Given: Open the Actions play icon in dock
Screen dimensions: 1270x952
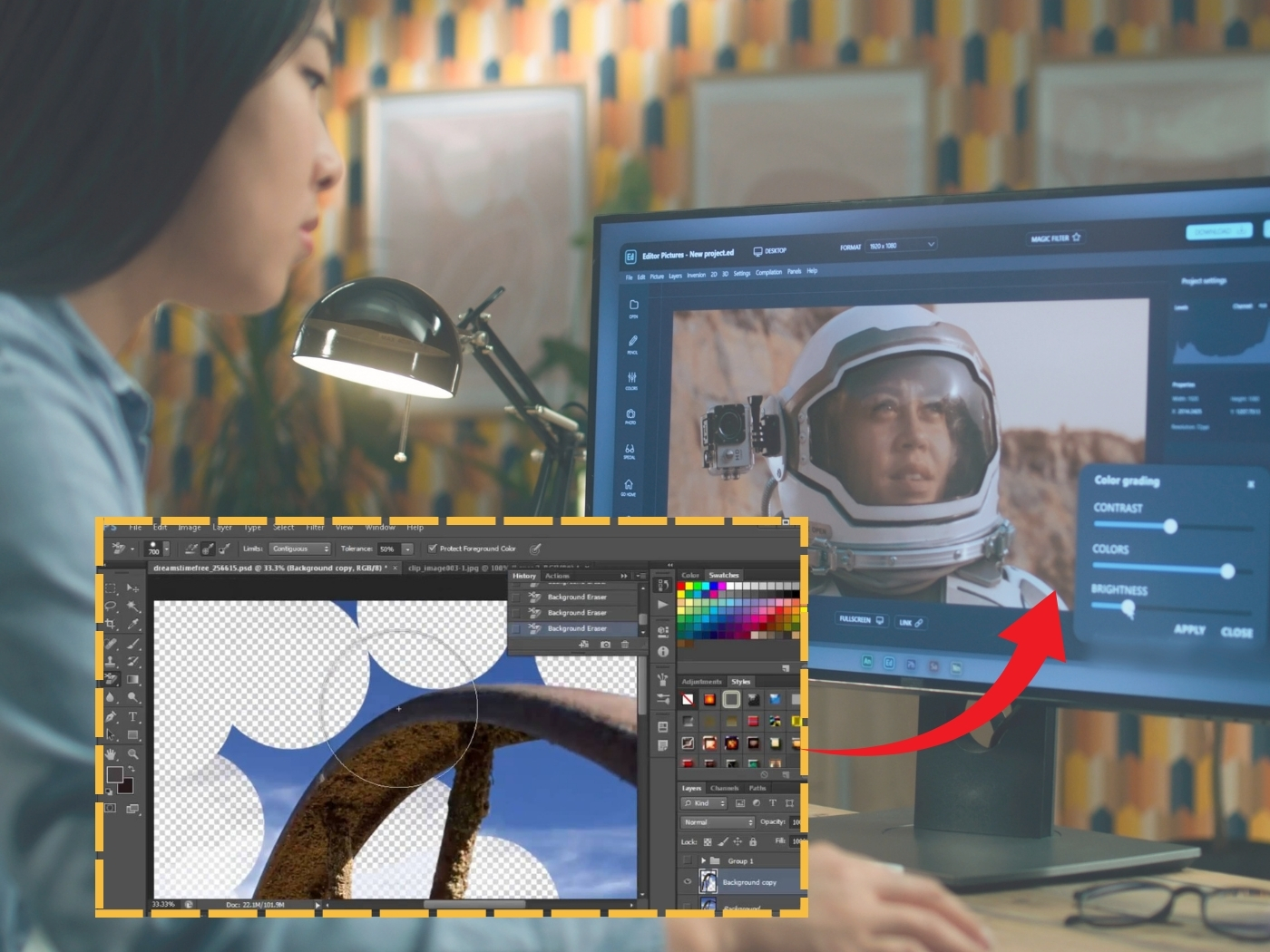Looking at the screenshot, I should pos(663,605).
